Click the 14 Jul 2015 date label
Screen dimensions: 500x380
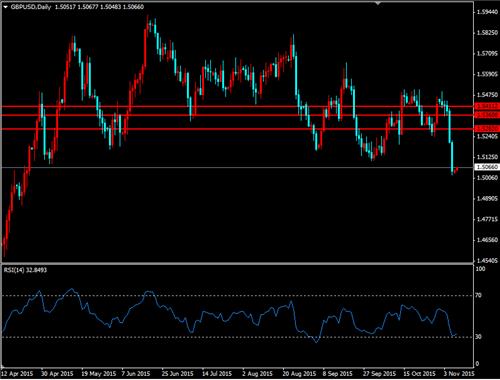[217, 373]
